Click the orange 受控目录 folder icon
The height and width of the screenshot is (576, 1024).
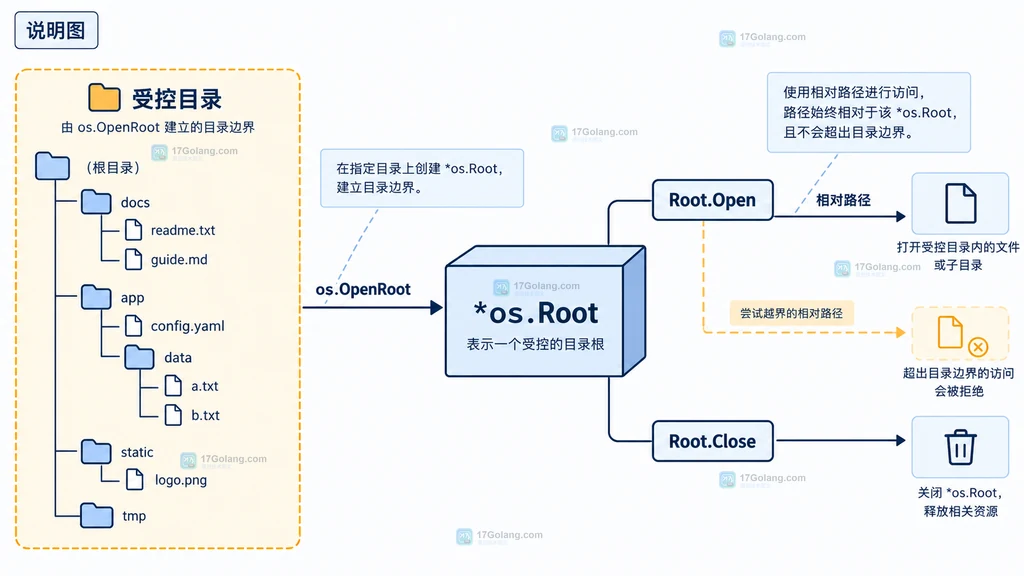coord(104,98)
